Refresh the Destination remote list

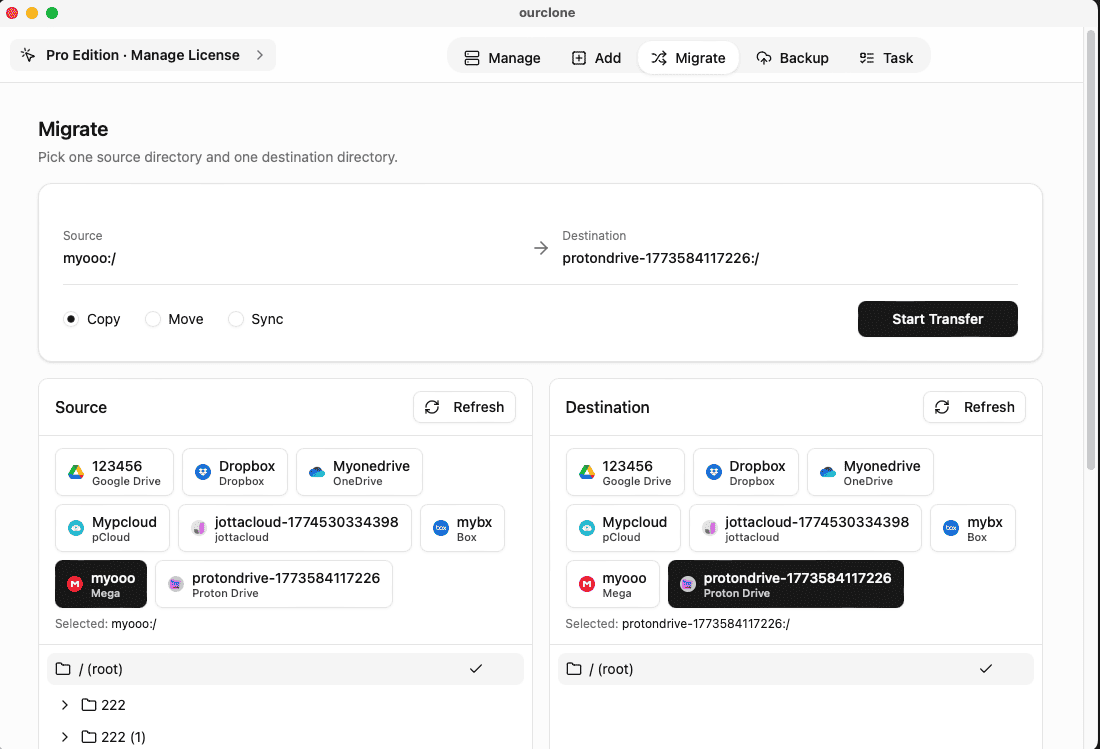click(973, 407)
